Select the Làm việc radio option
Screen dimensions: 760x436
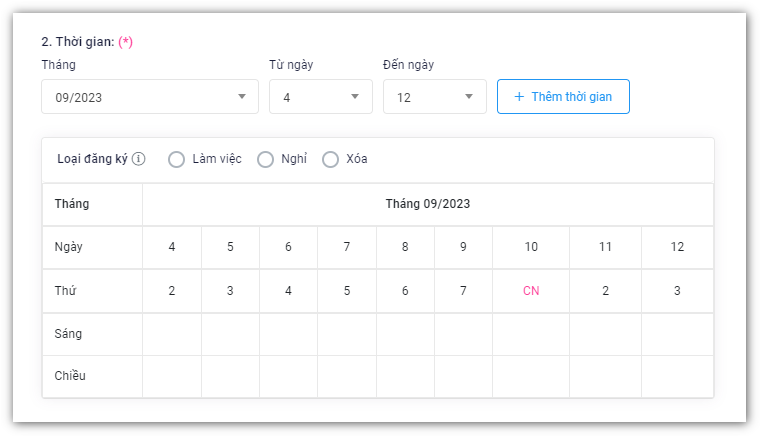(177, 160)
